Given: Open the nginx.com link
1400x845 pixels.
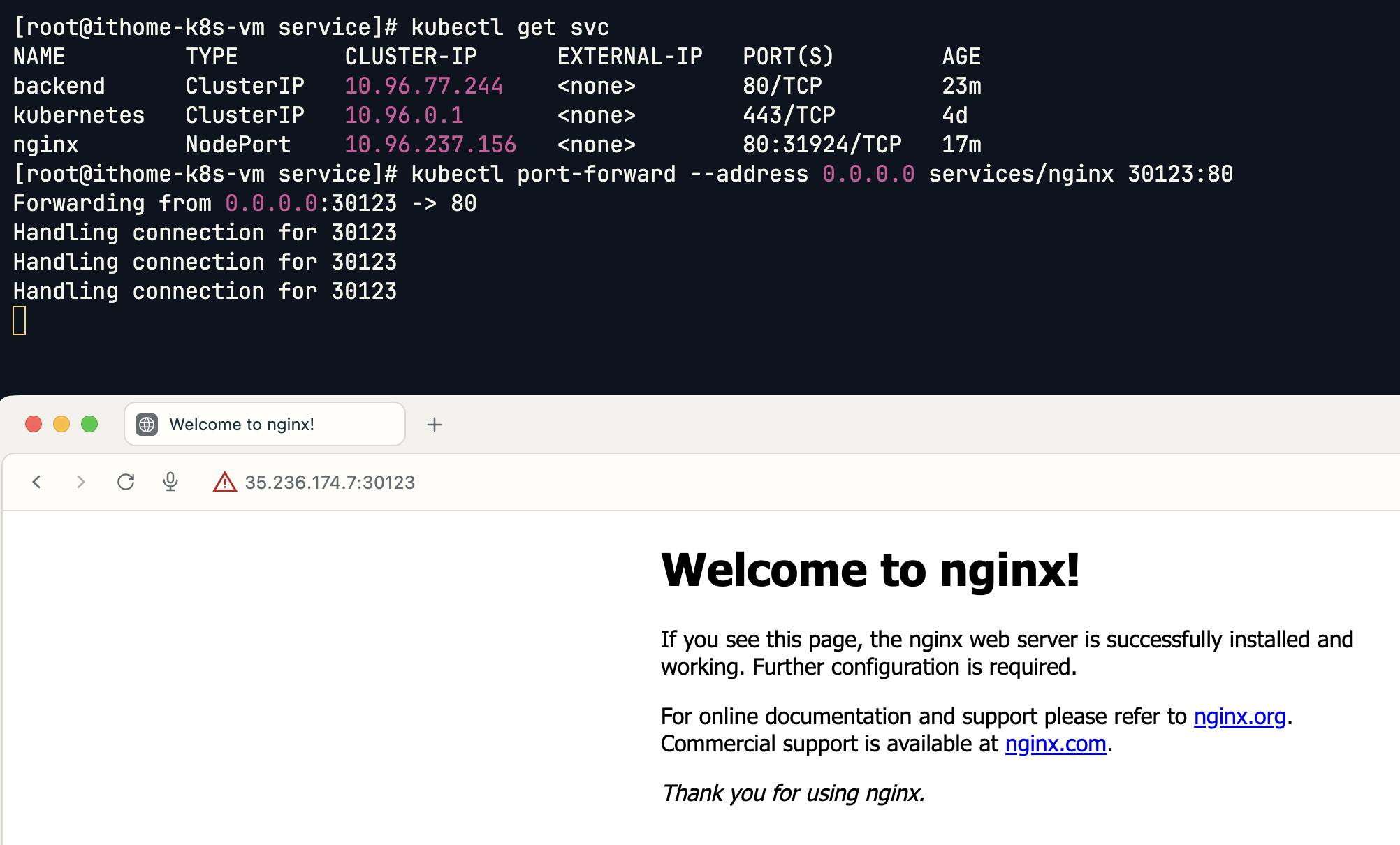Looking at the screenshot, I should pos(1056,744).
